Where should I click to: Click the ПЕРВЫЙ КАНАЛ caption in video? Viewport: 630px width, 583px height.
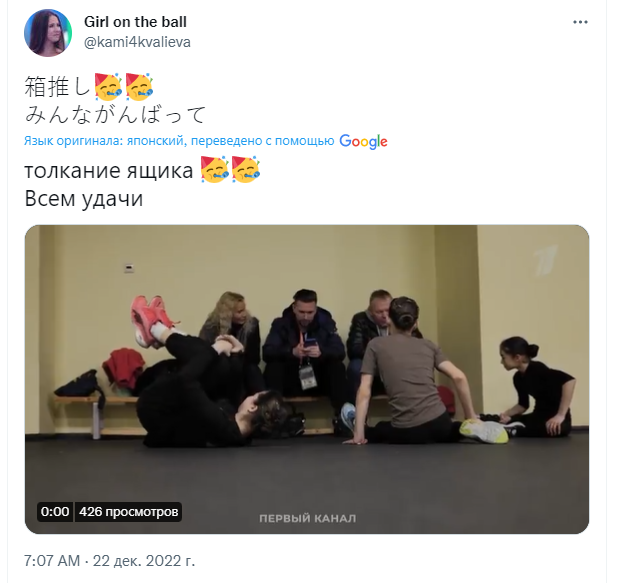(307, 519)
